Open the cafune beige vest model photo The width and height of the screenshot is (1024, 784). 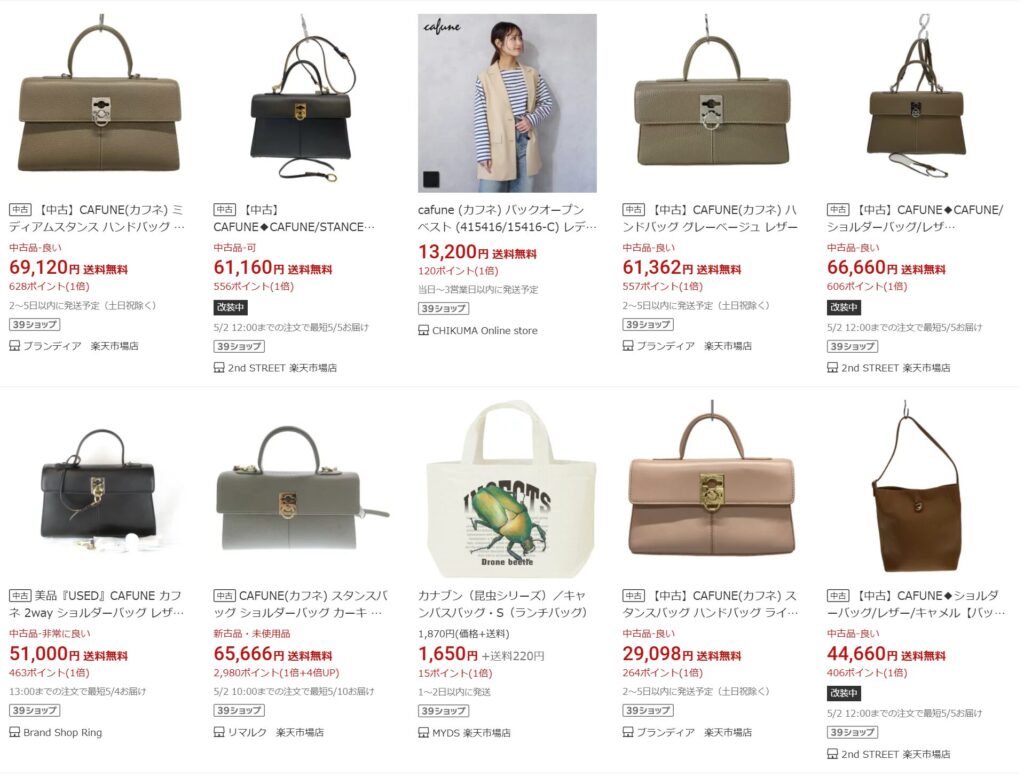coord(507,103)
